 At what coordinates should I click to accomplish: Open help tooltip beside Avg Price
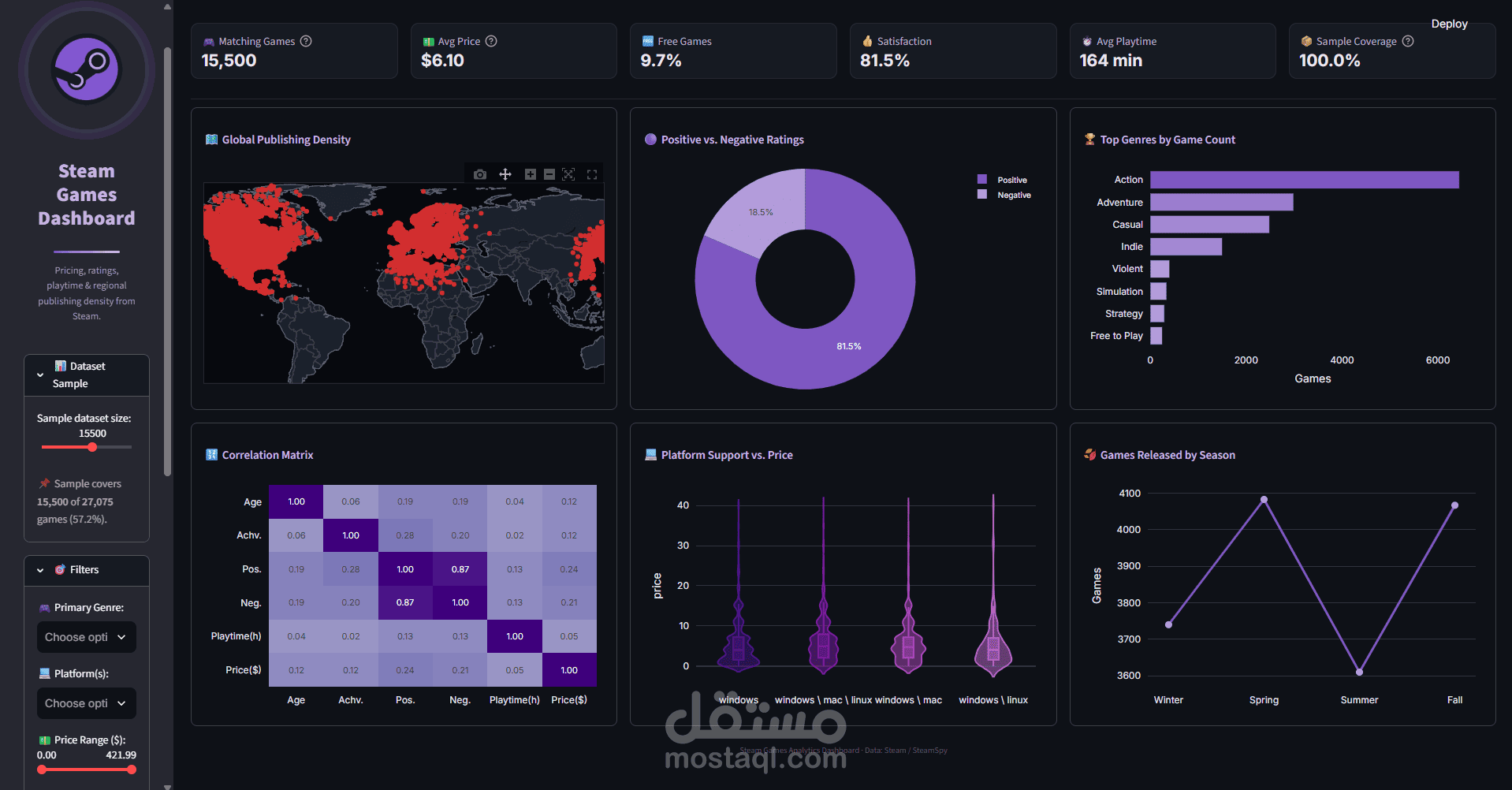[491, 41]
